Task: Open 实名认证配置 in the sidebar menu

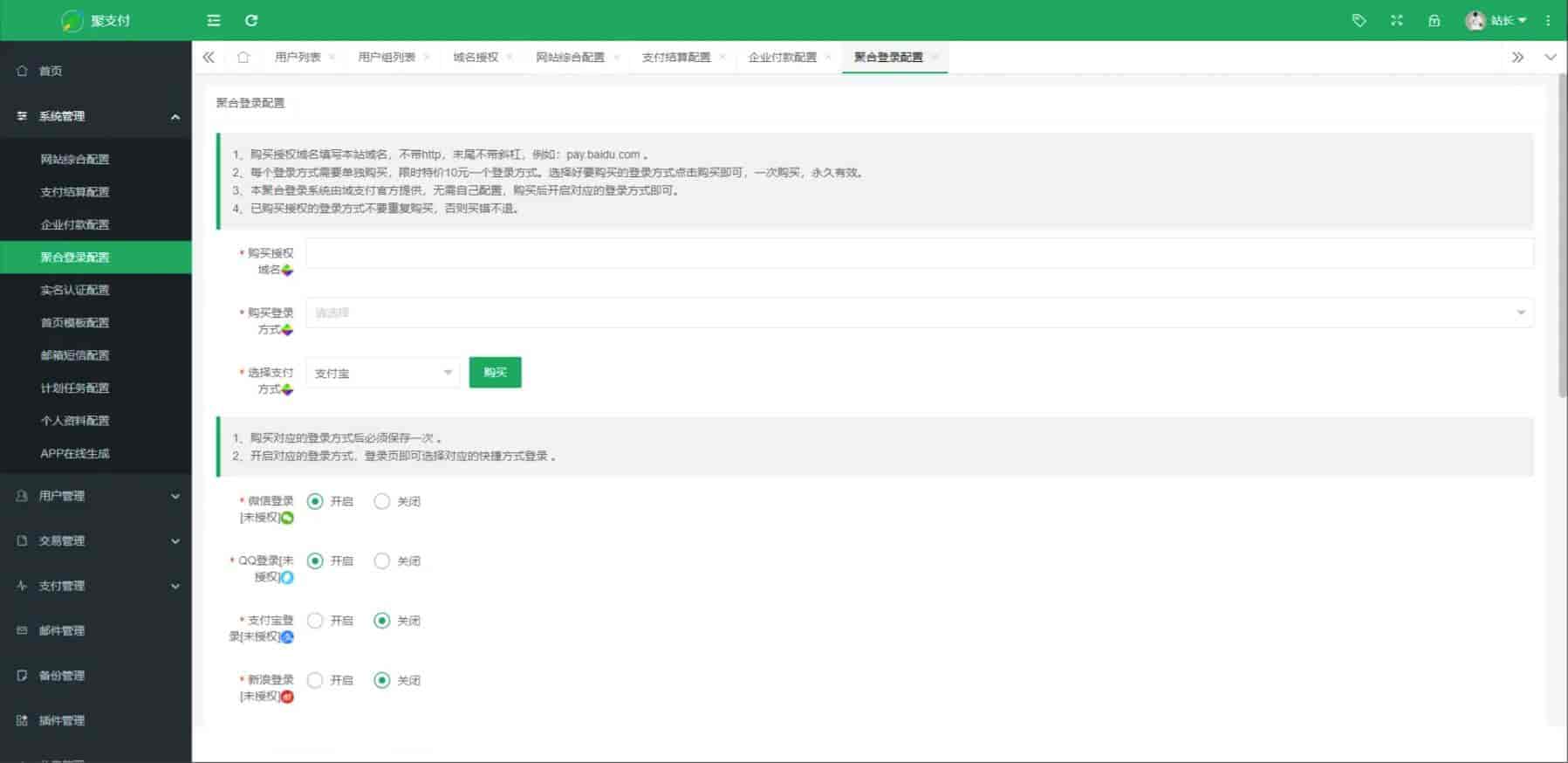Action: coord(75,290)
